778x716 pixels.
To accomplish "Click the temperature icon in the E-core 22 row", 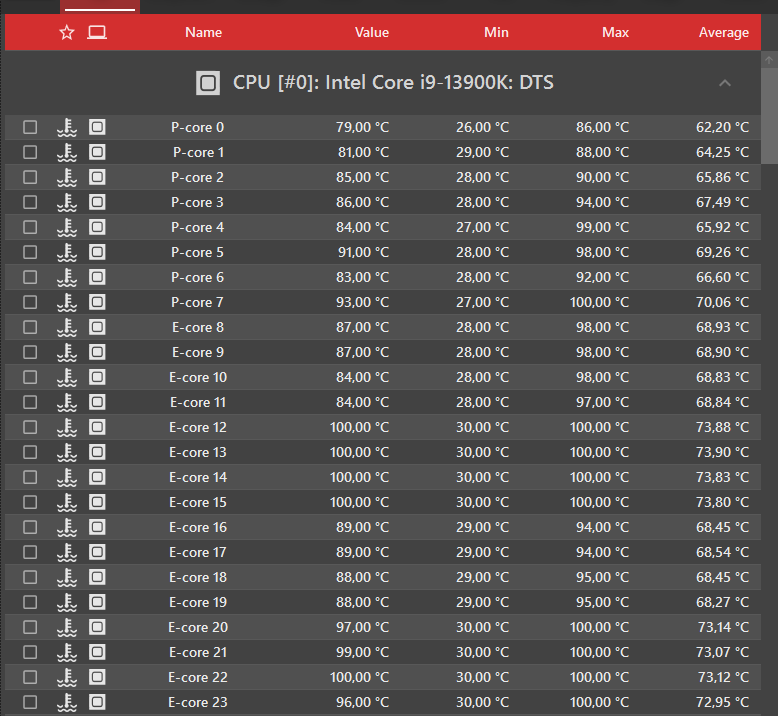I will pos(67,677).
